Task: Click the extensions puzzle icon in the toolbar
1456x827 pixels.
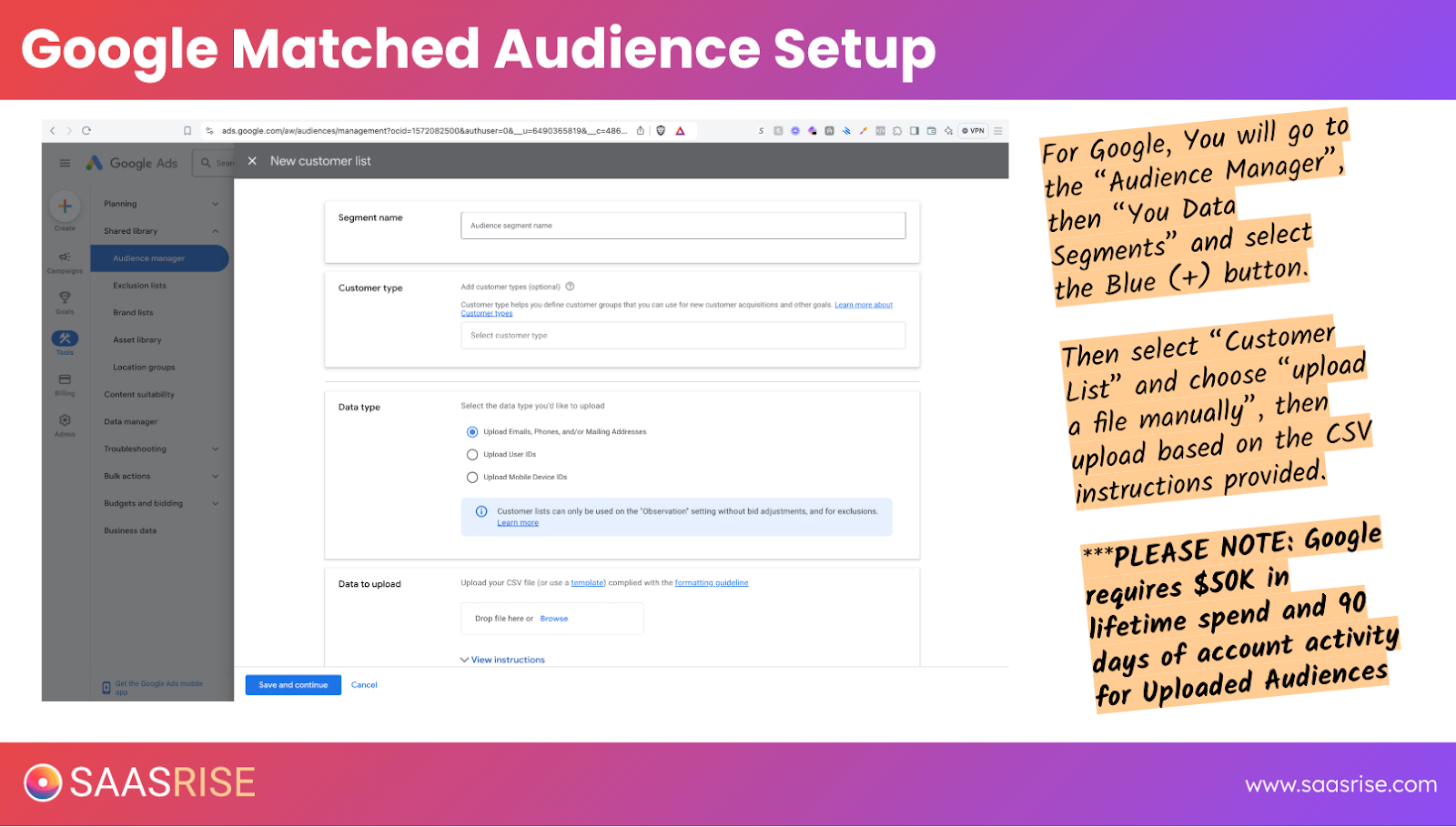Action: click(x=897, y=131)
